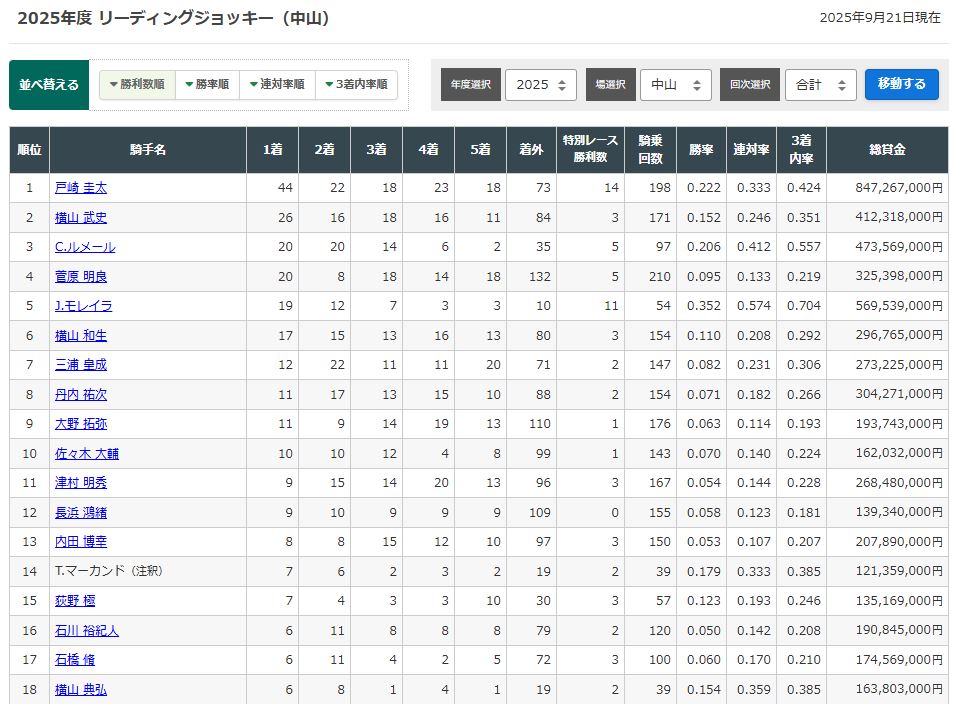Open the racecourse dropdown showing 中山

(x=675, y=85)
